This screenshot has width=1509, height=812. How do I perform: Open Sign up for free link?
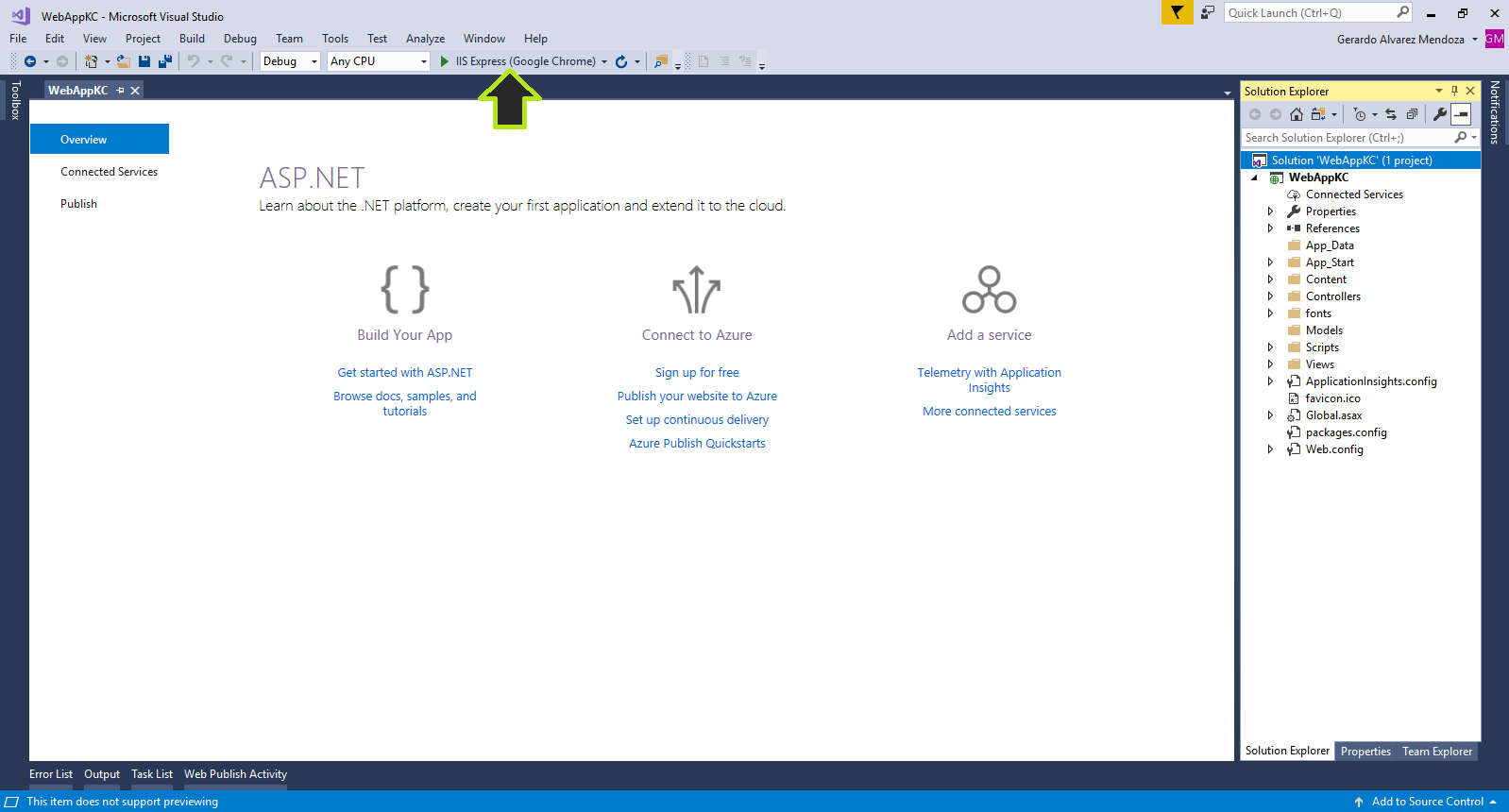click(697, 373)
